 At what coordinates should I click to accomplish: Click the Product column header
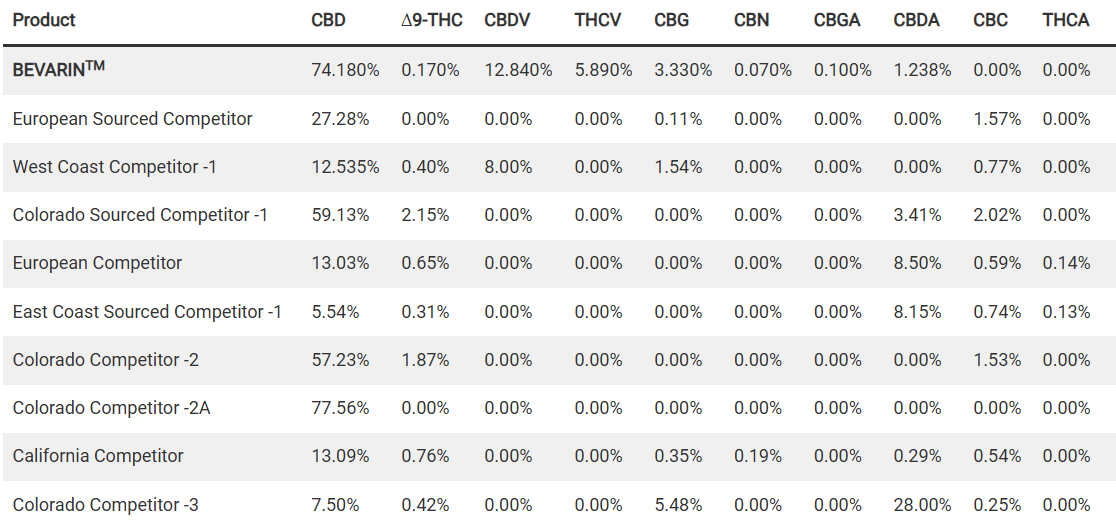pyautogui.click(x=44, y=20)
